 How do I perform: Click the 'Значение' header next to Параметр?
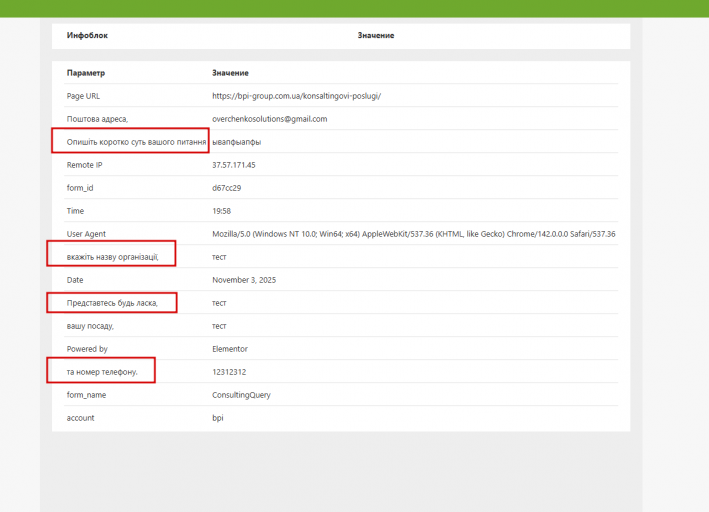click(x=230, y=73)
